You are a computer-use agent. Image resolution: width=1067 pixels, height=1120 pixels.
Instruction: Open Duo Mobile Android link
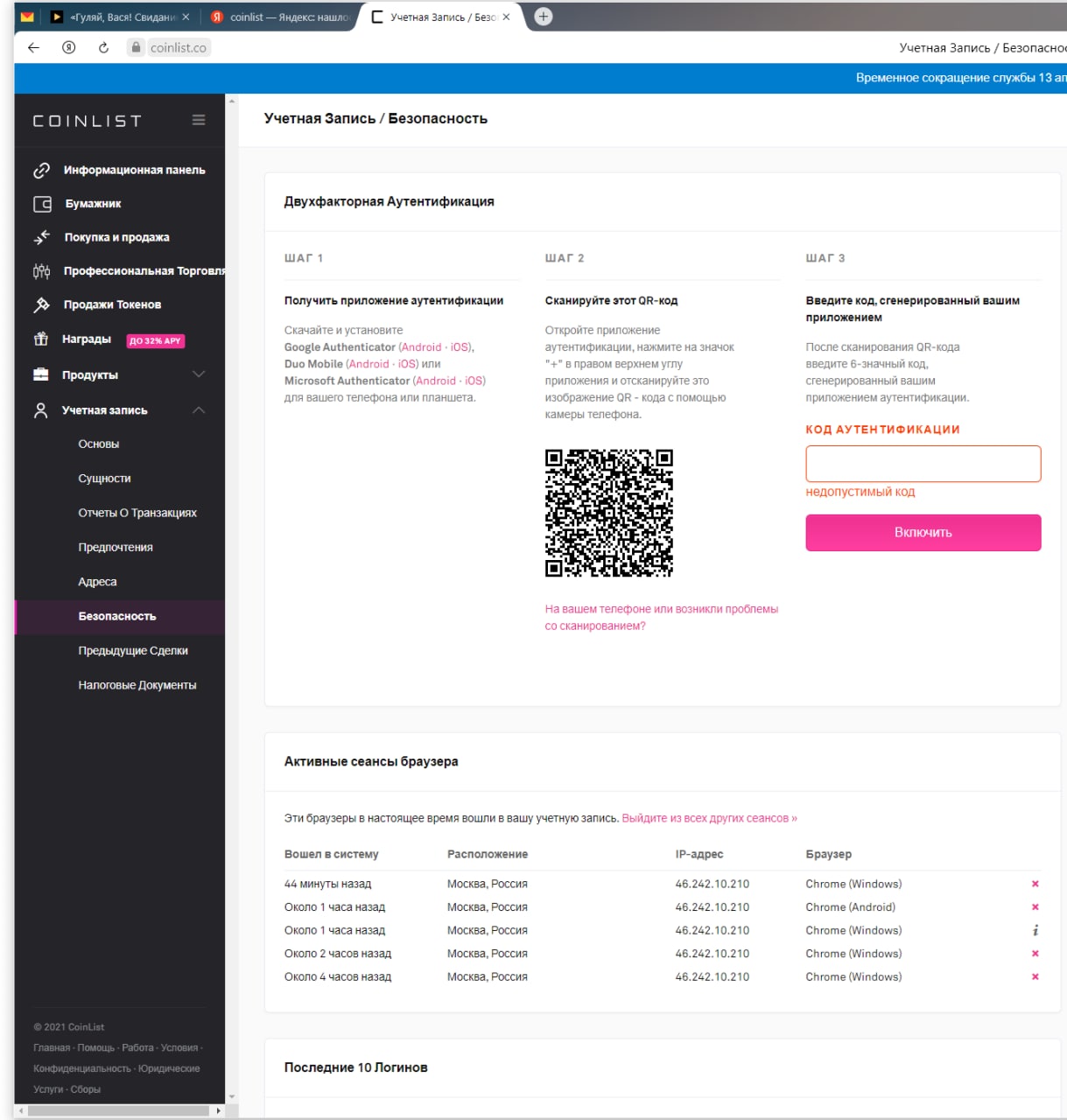369,364
